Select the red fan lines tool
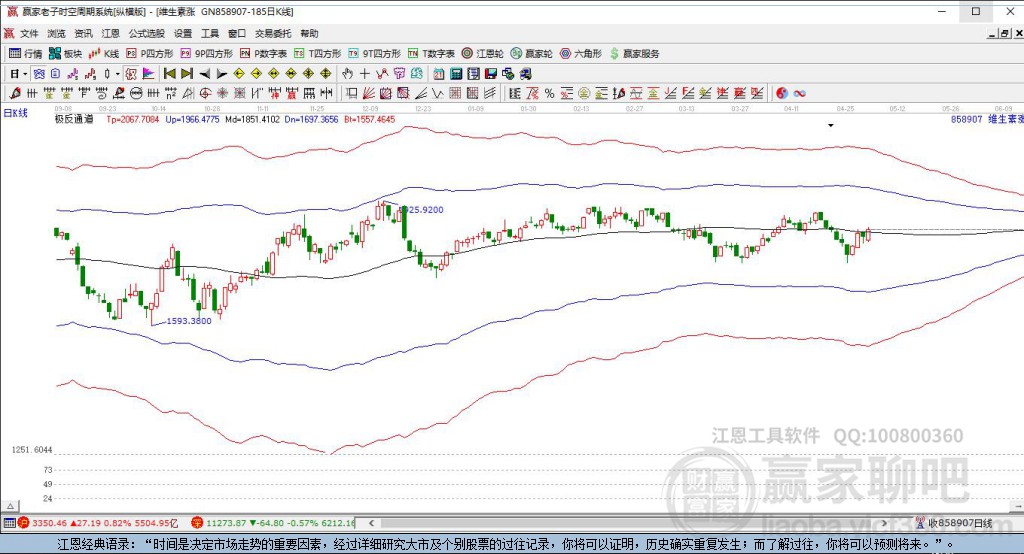This screenshot has width=1024, height=554. click(x=368, y=93)
